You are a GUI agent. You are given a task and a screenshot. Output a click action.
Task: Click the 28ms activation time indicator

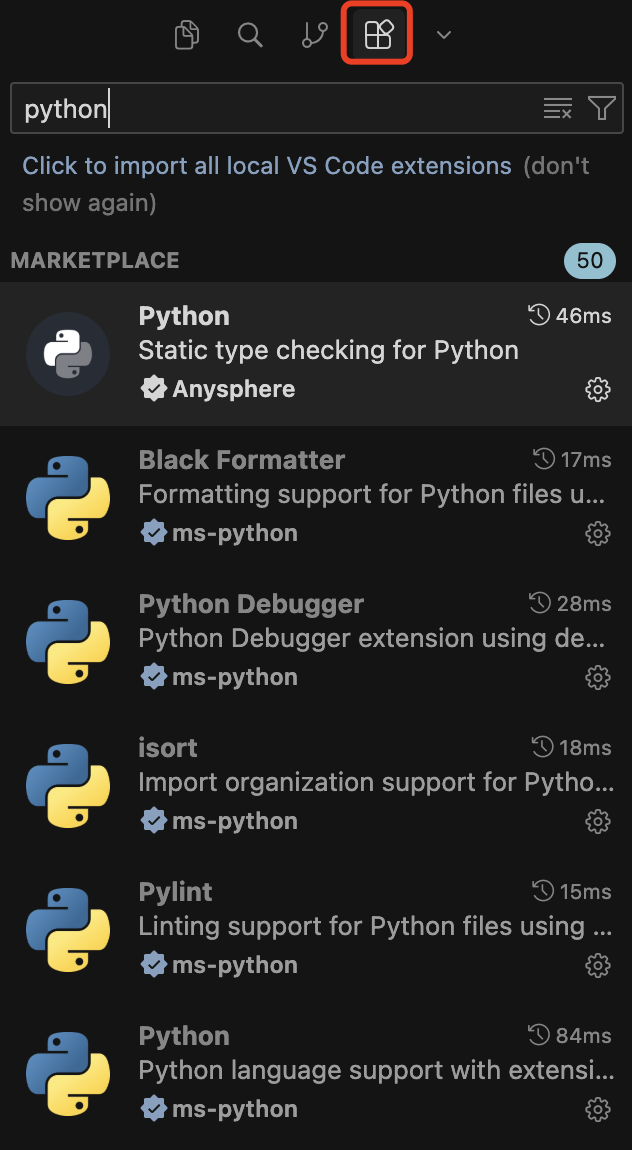(570, 604)
